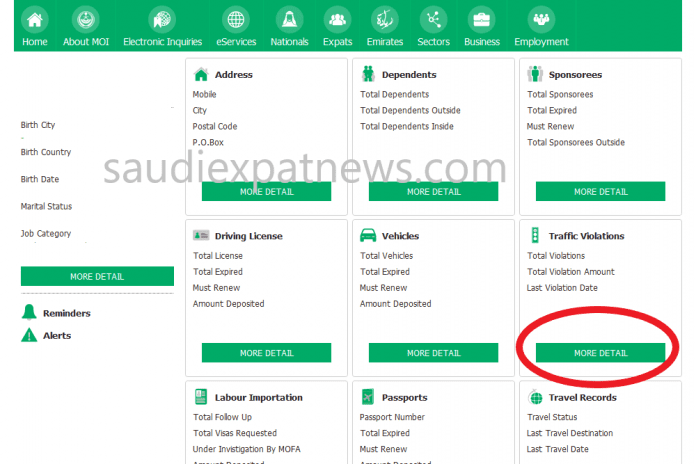Open More Detail for Dependents
The height and width of the screenshot is (464, 696).
433,191
